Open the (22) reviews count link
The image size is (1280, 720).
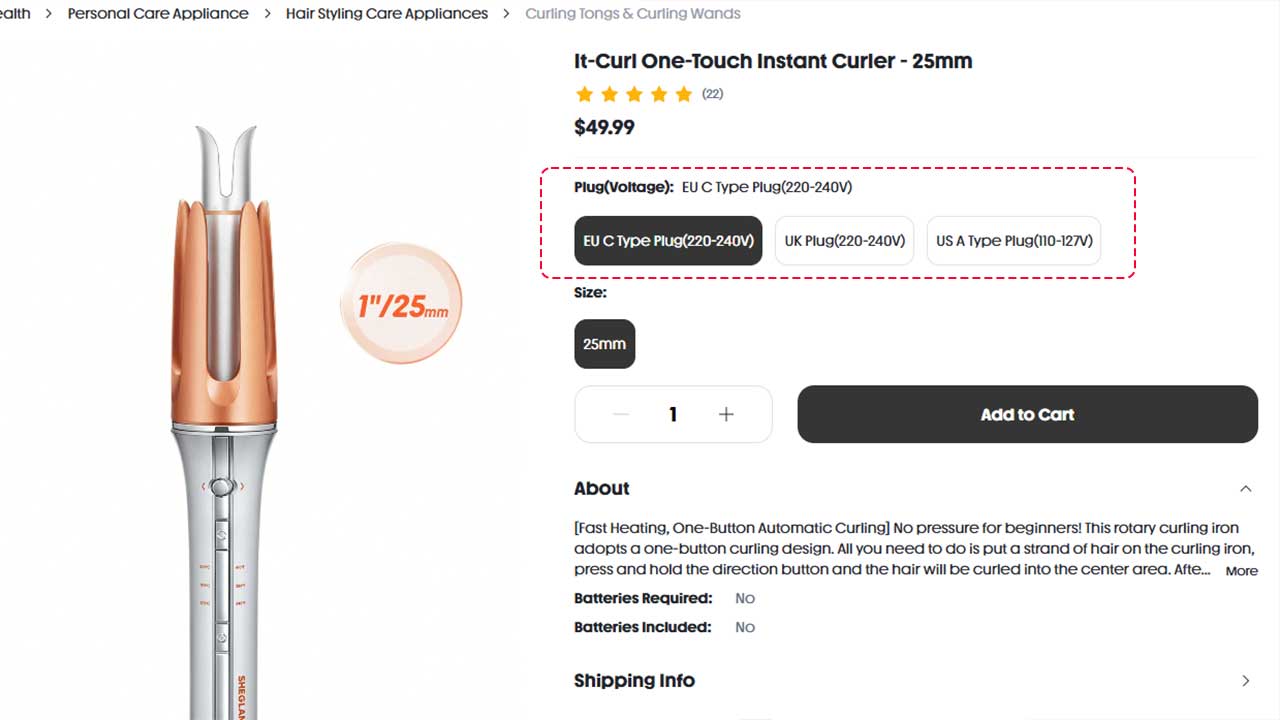point(712,94)
